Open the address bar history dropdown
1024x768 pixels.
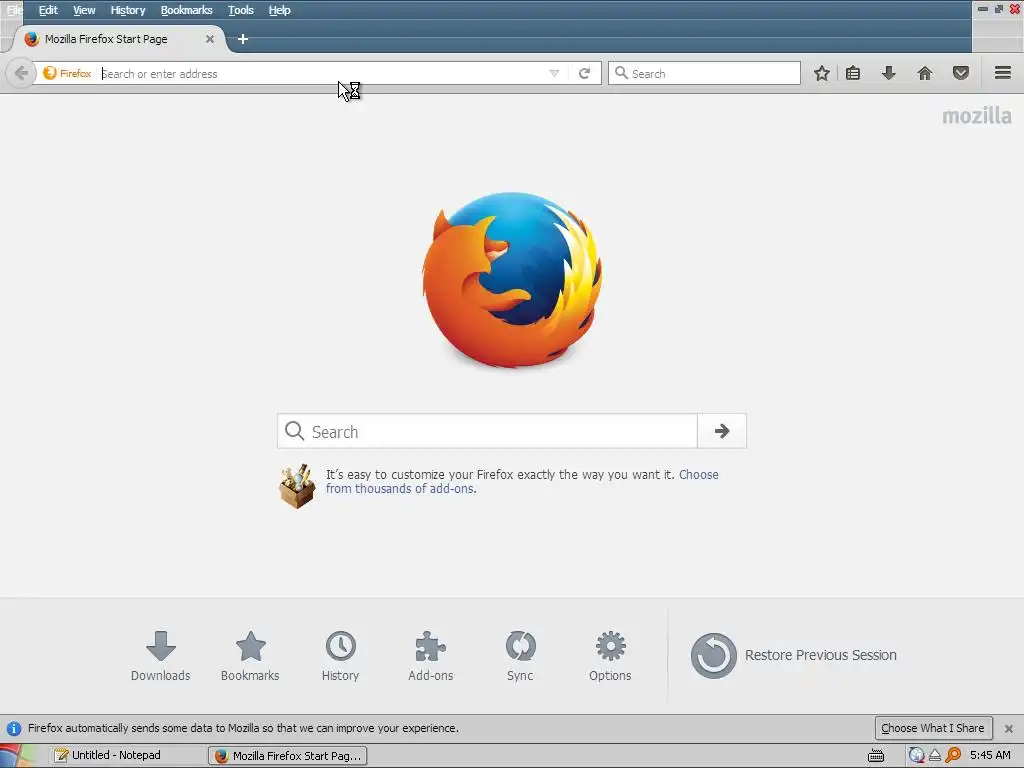click(x=554, y=73)
